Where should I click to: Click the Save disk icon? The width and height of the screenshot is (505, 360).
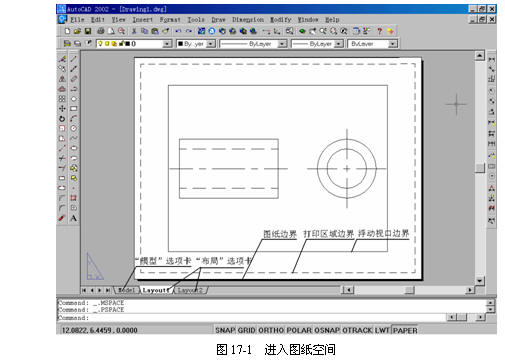pyautogui.click(x=88, y=31)
